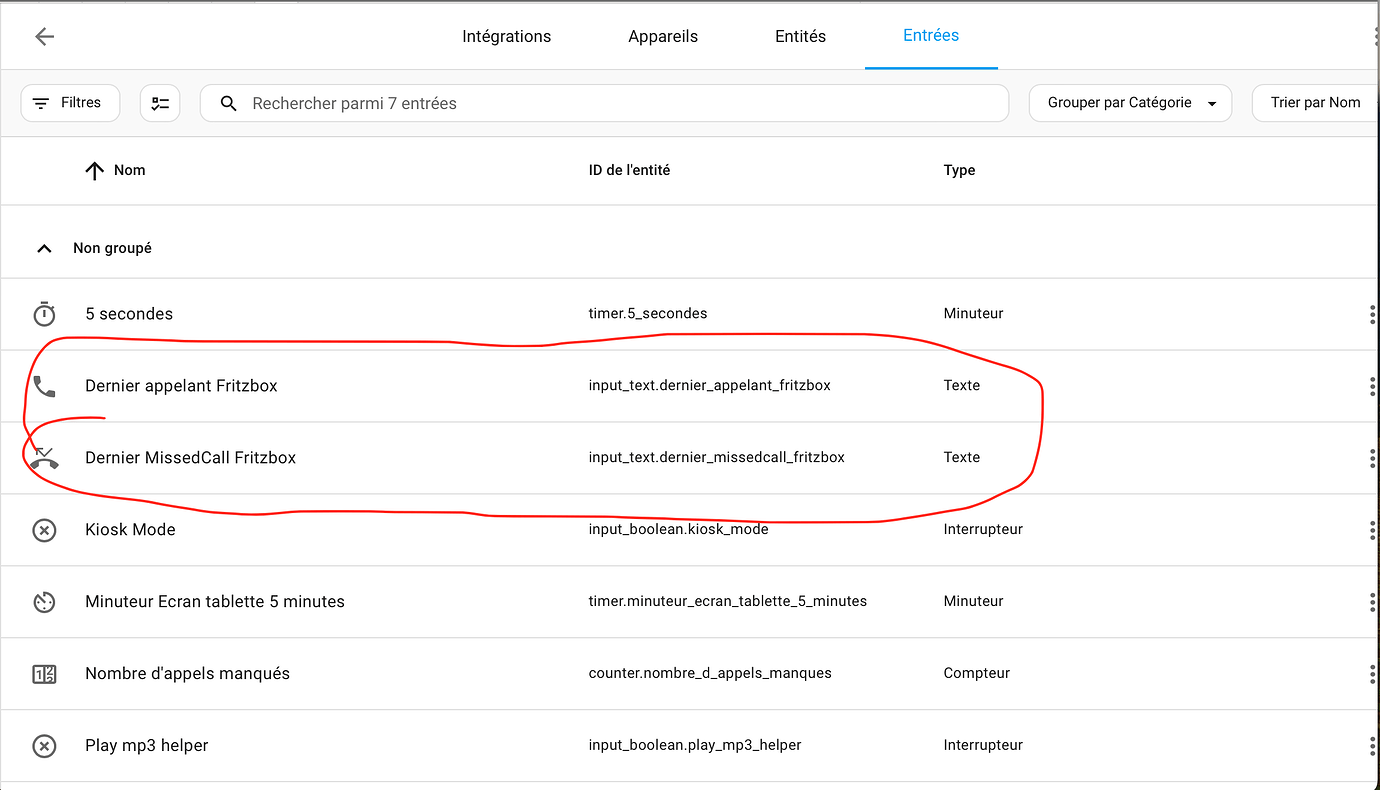The width and height of the screenshot is (1380, 790).
Task: Switch to the Appareils tab
Action: pyautogui.click(x=662, y=36)
